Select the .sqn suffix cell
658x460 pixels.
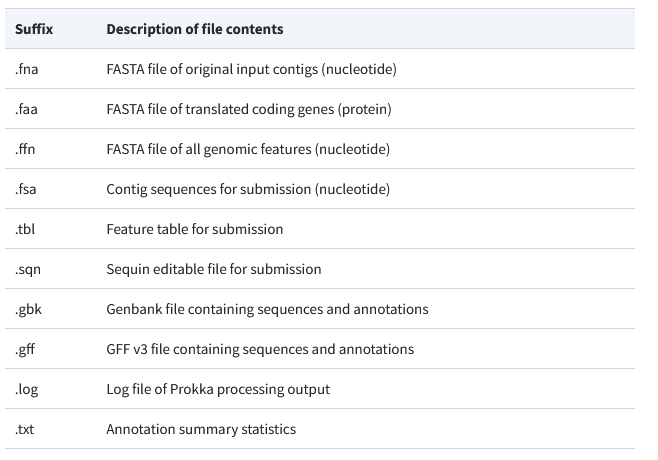pyautogui.click(x=27, y=269)
